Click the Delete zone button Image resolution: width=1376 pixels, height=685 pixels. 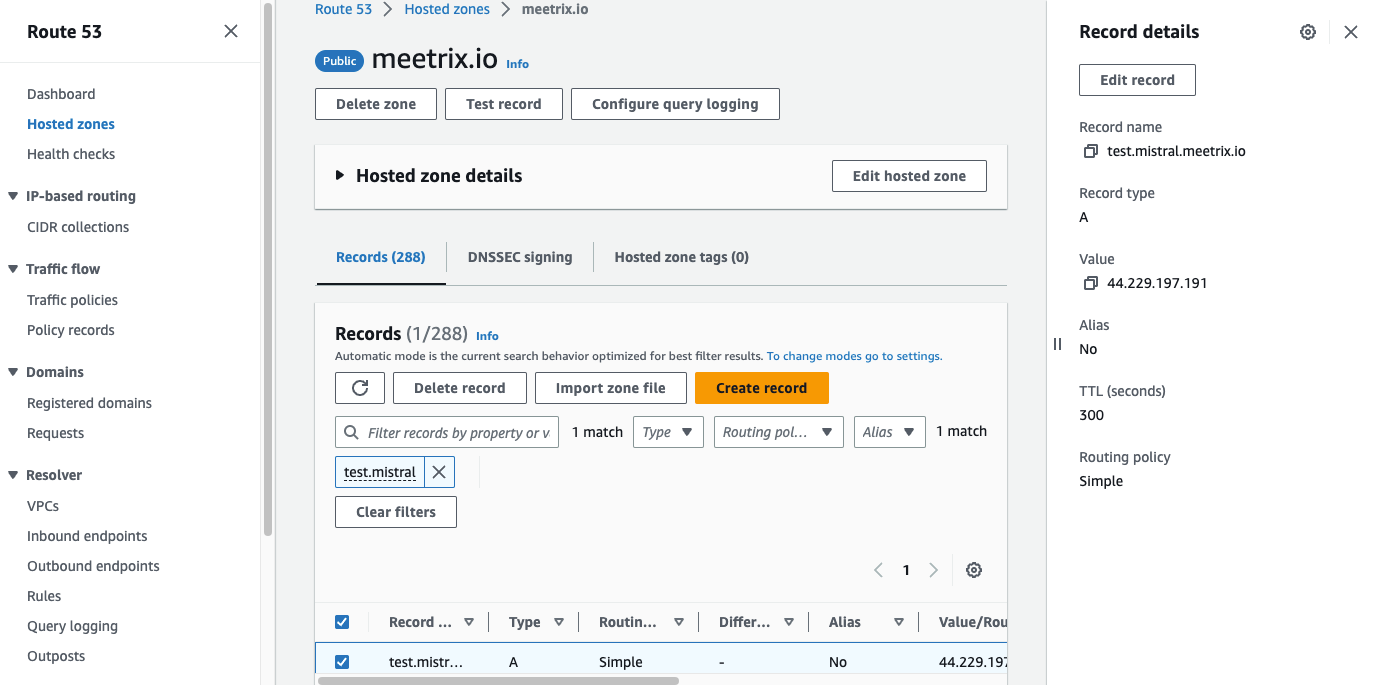(376, 104)
